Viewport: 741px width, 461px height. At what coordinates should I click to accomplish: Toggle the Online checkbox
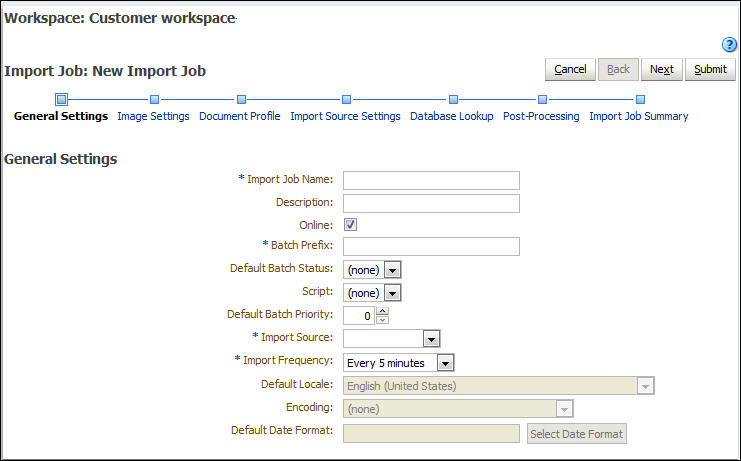(x=350, y=225)
